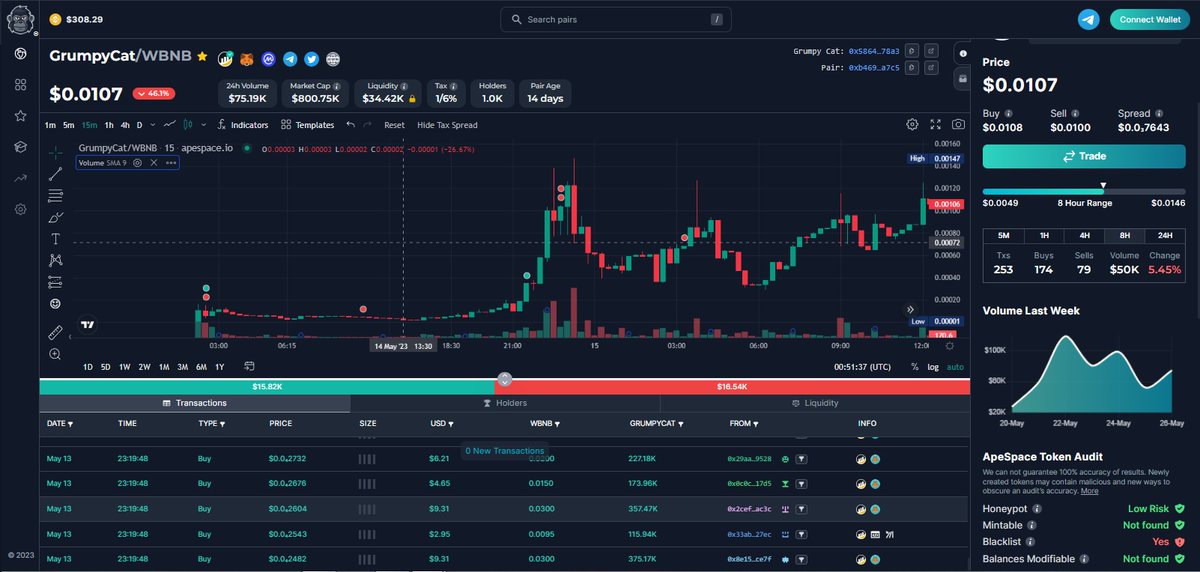The width and height of the screenshot is (1200, 572).
Task: Undo last chart action
Action: tap(349, 125)
